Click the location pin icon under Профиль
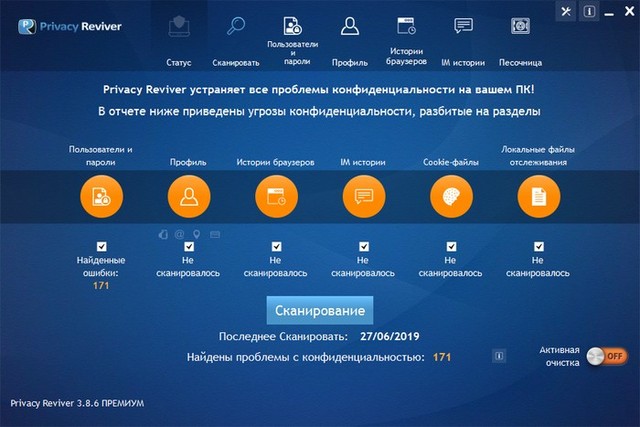 [x=197, y=234]
